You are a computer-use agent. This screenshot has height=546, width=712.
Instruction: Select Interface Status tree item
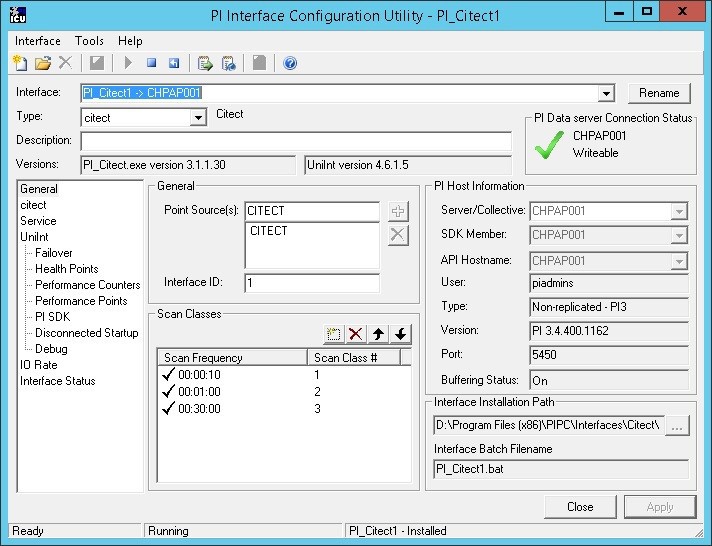pyautogui.click(x=58, y=381)
